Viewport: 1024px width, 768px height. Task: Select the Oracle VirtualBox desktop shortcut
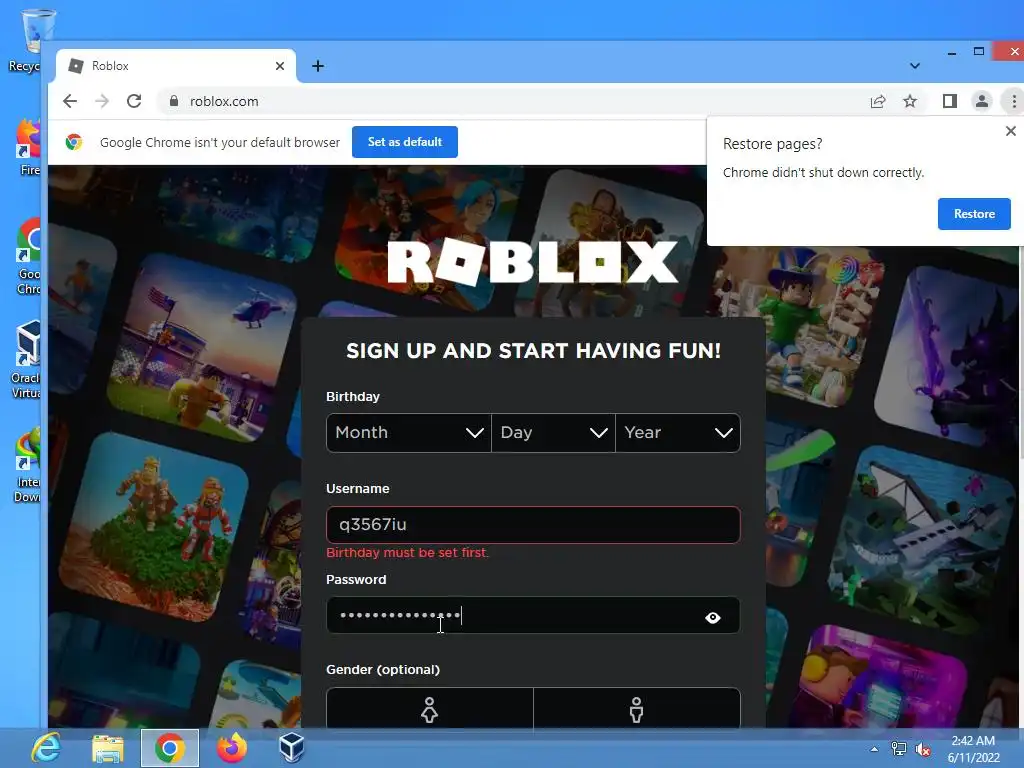(27, 359)
